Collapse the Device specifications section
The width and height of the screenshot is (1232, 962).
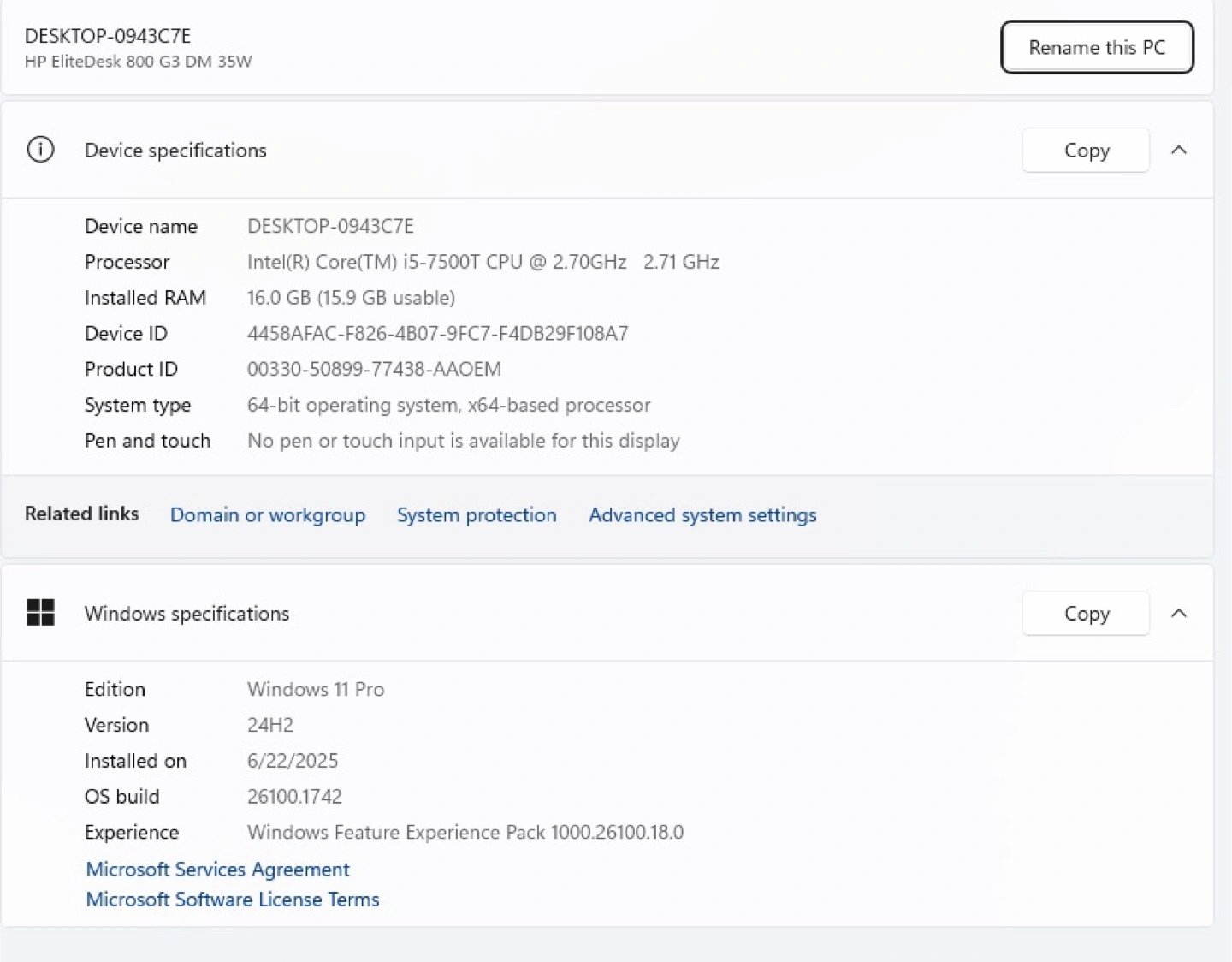pos(1179,151)
